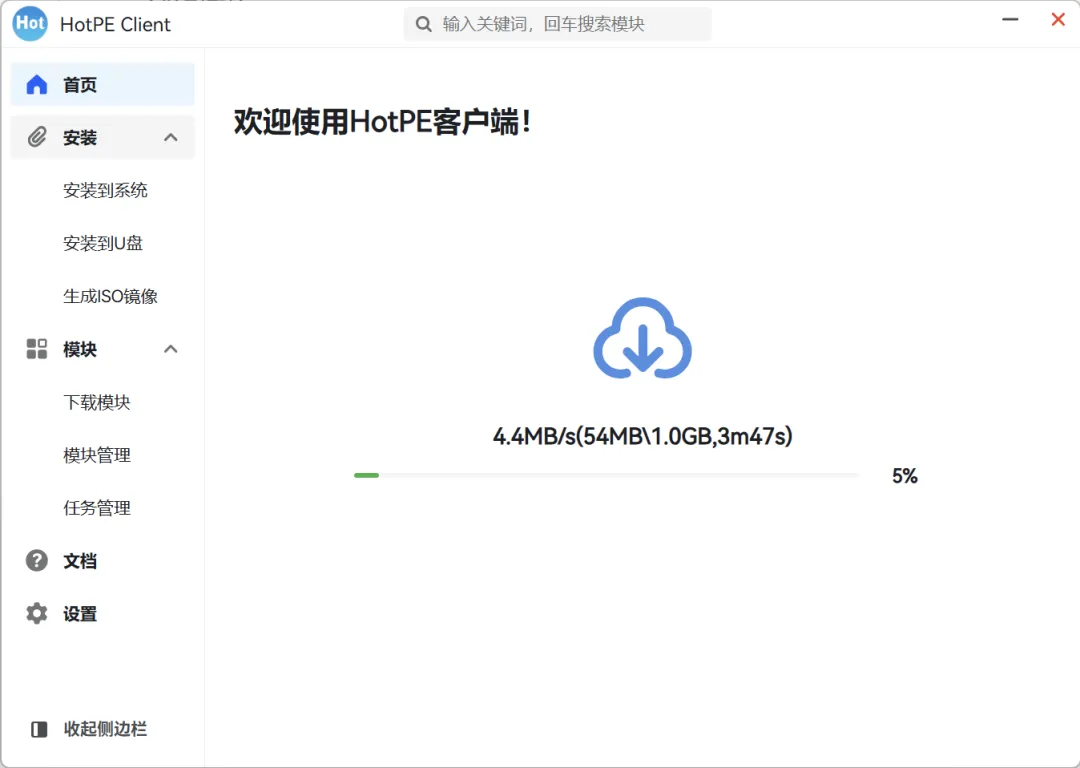
Task: Open the 文档 label entry
Action: point(80,561)
